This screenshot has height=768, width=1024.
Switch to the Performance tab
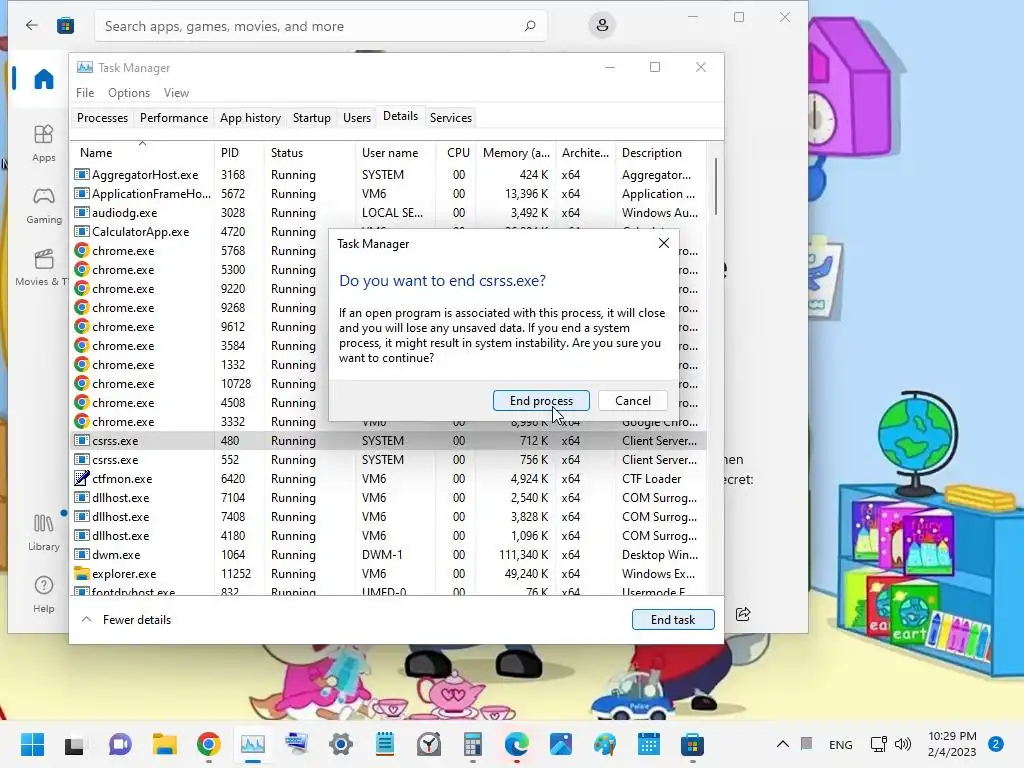coord(174,118)
